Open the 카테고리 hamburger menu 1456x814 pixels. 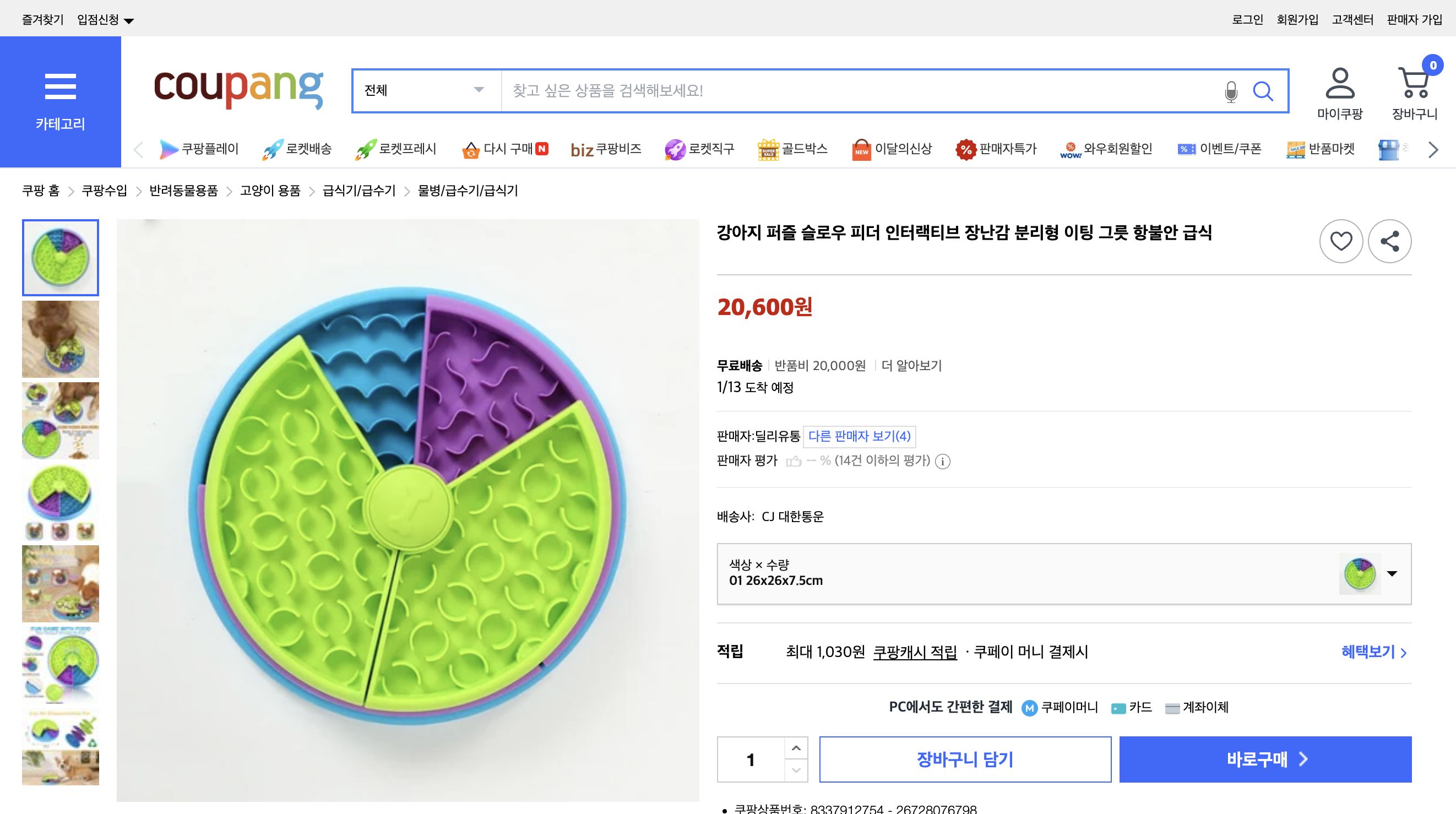coord(60,86)
